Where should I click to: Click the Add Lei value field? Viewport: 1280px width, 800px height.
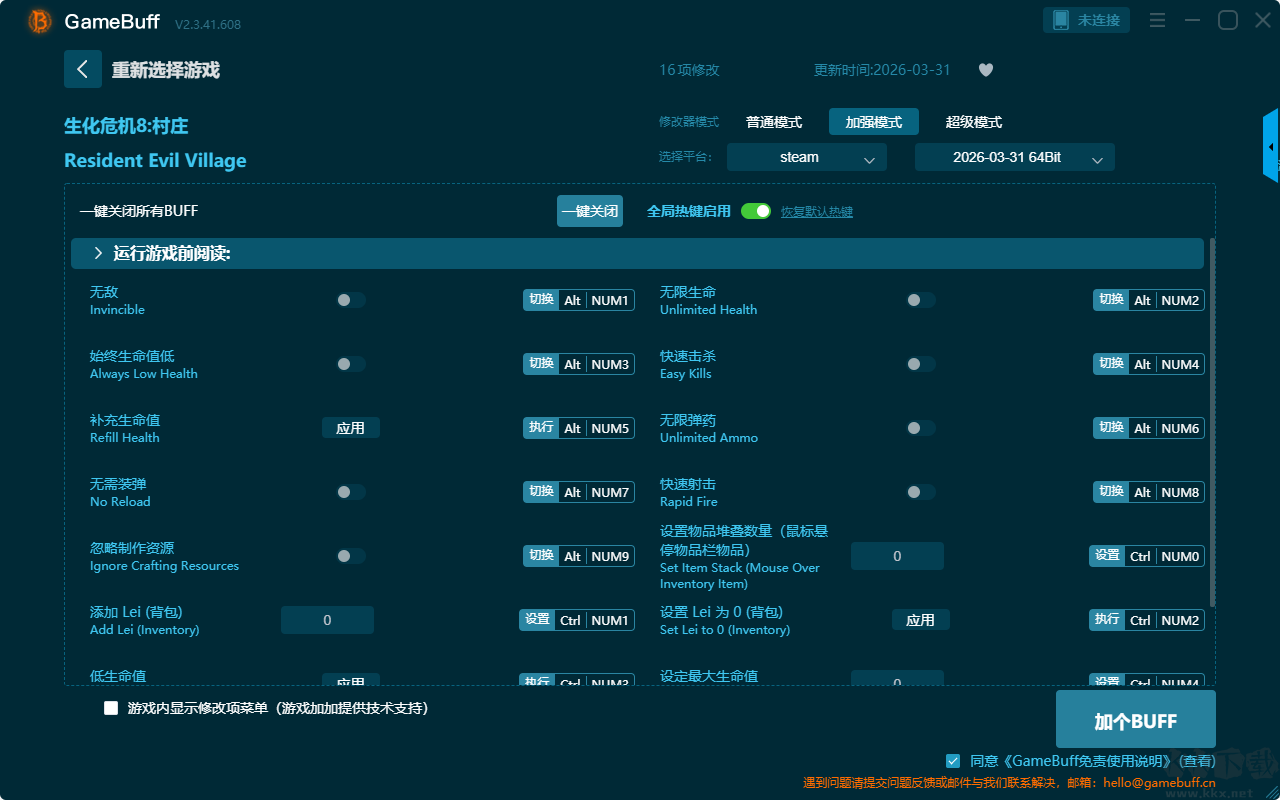(x=327, y=620)
